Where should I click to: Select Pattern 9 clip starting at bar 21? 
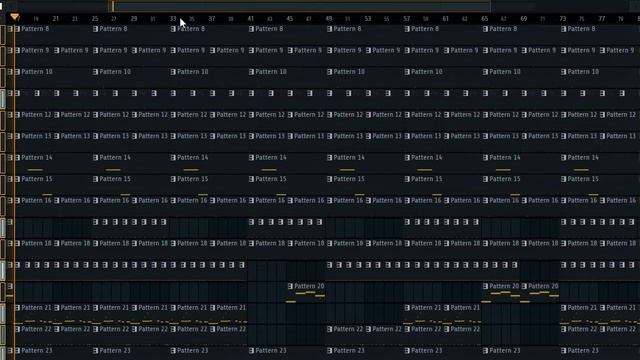click(73, 57)
